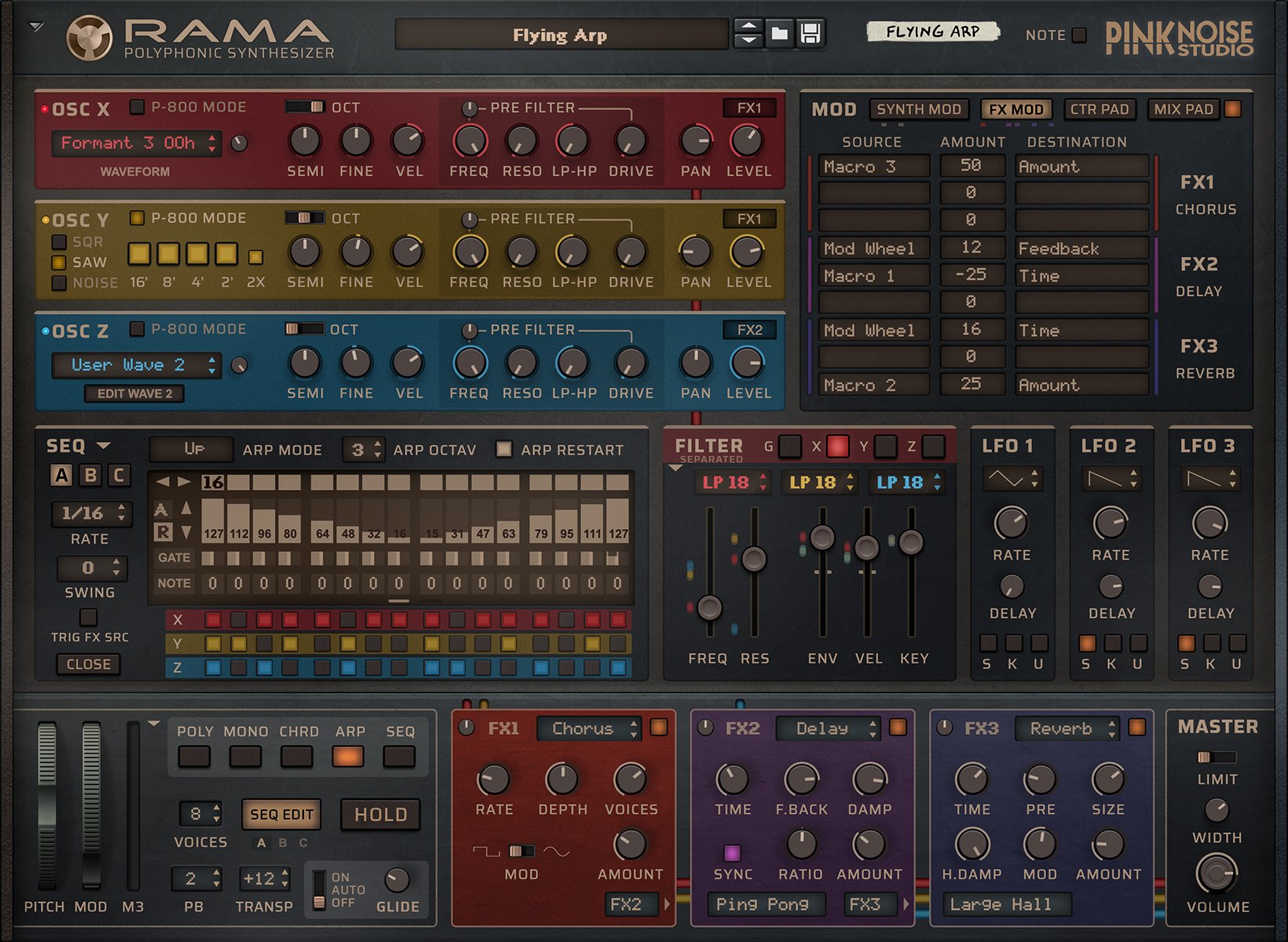Click the Ping Pong delay mode label in FX2
Screen dimensions: 1288x942
[766, 904]
